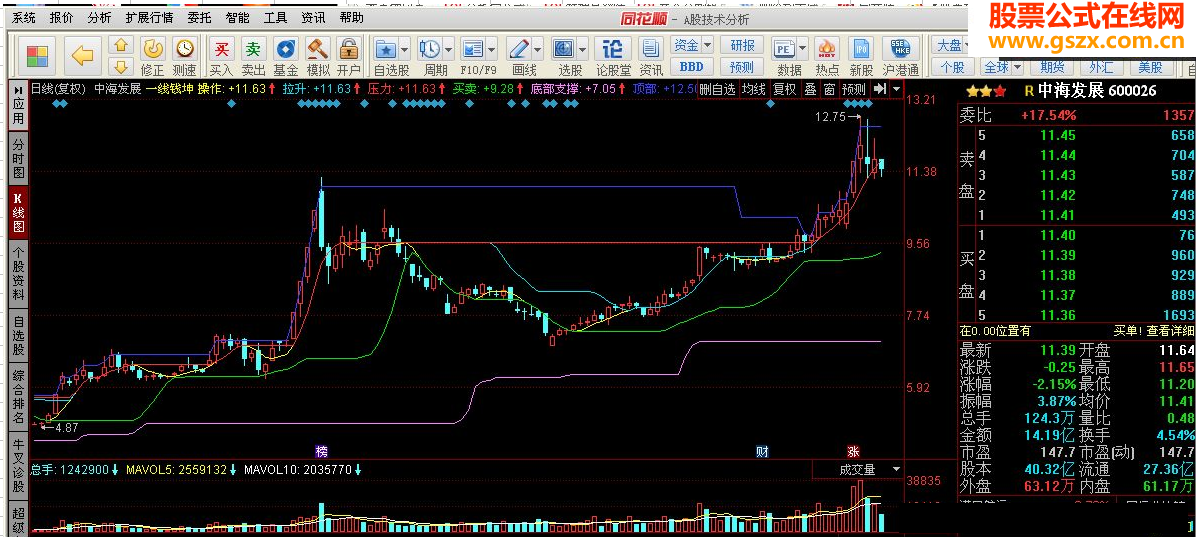Click the red 买入 buy icon
1196x537 pixels.
pos(221,56)
